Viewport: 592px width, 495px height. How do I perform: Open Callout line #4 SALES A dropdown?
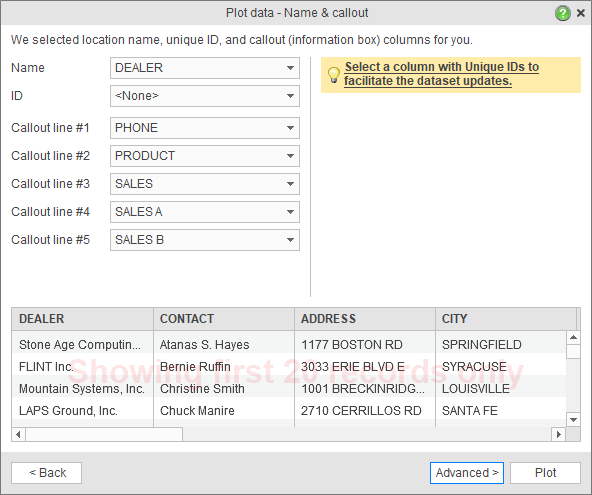coord(205,212)
